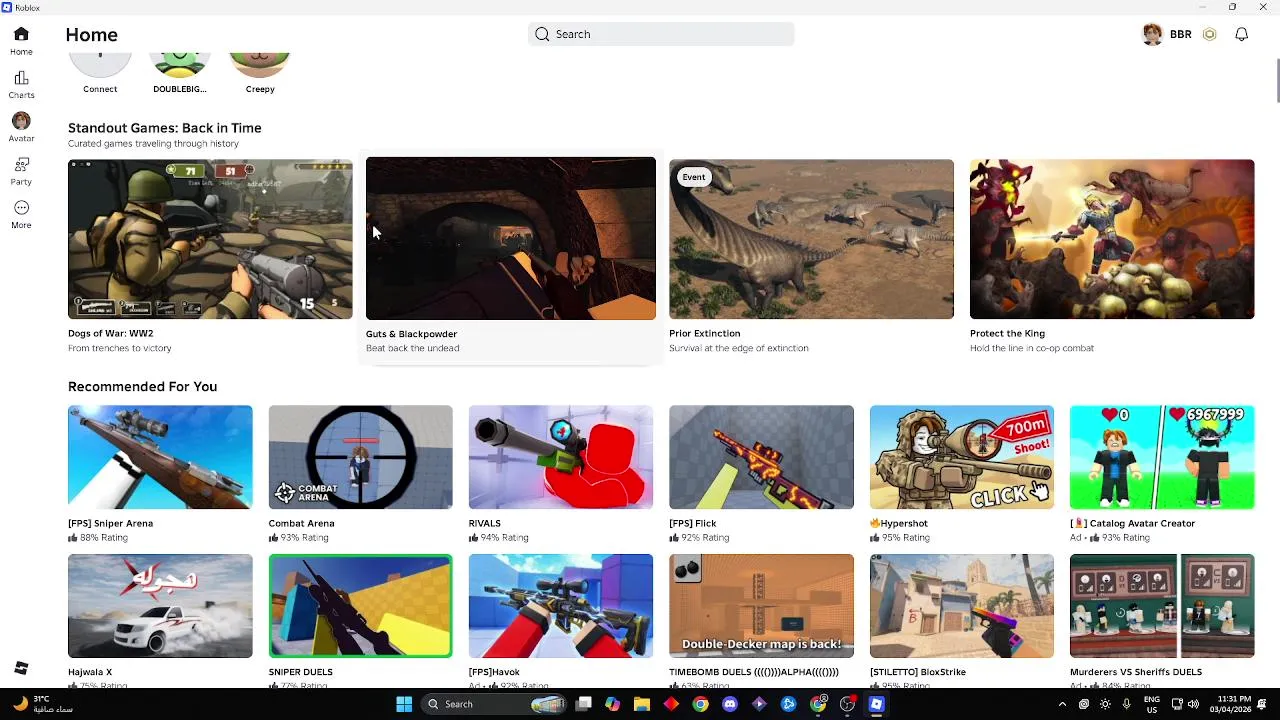The image size is (1280, 720).
Task: Click the Roblox taskbar icon
Action: click(x=876, y=704)
